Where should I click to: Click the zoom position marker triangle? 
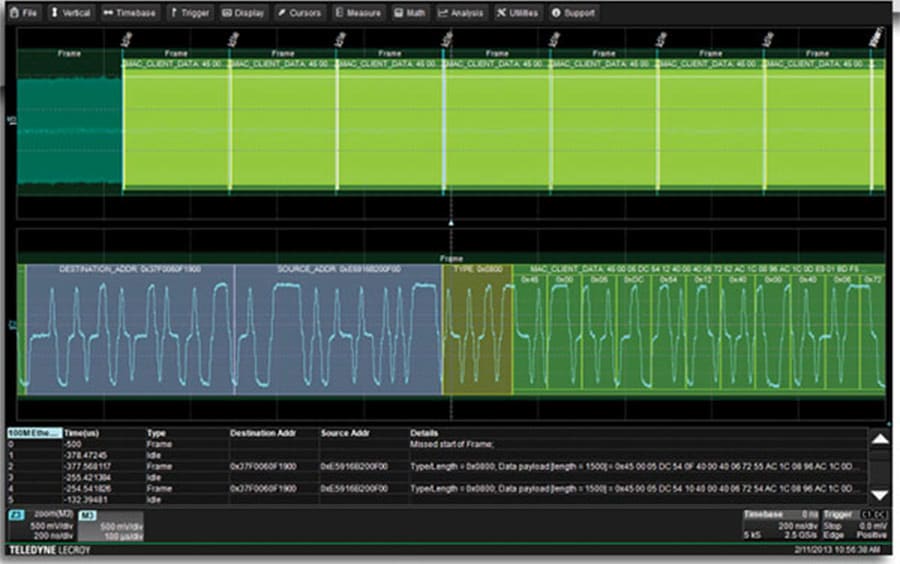451,223
